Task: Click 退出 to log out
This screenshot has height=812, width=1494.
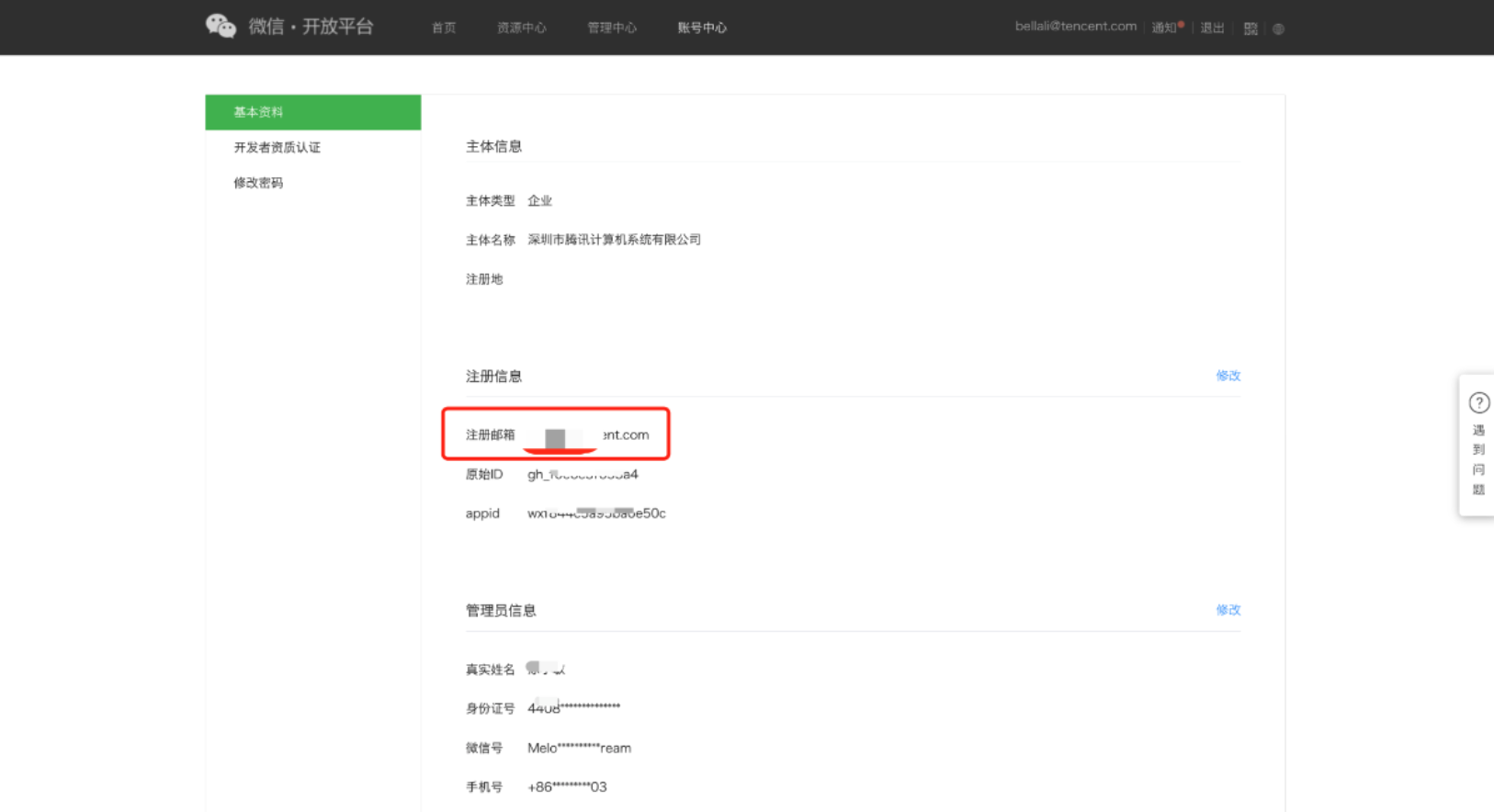Action: [1212, 28]
